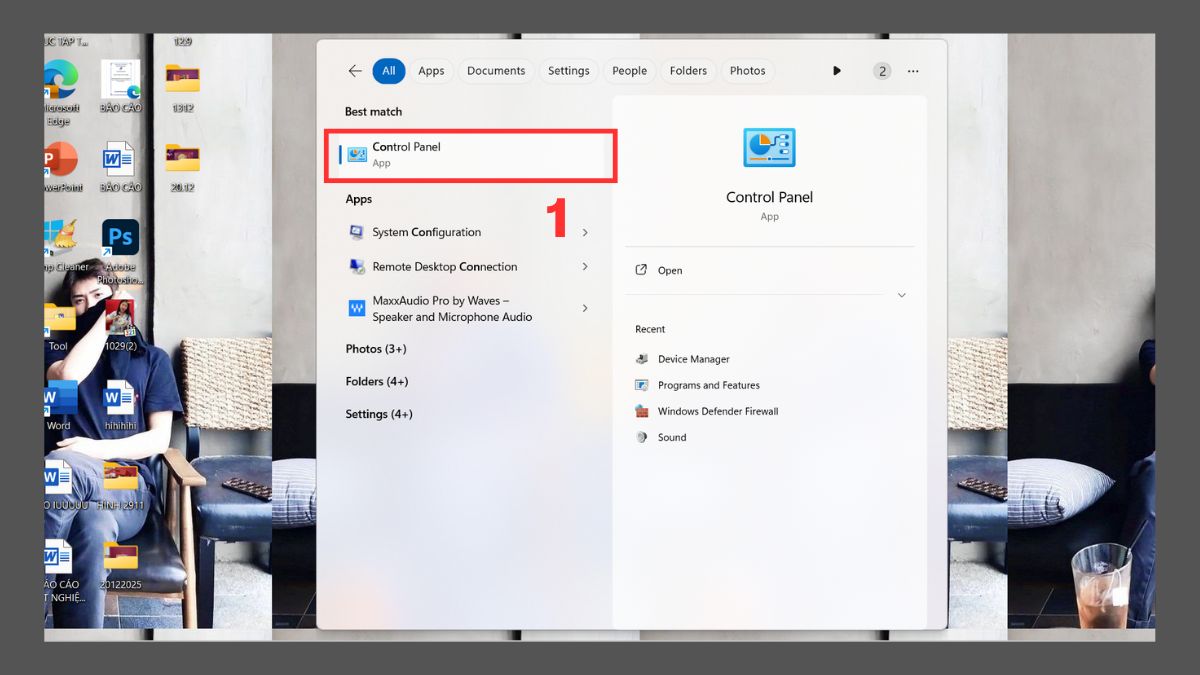Open the hihihihi Word document on desktop
The width and height of the screenshot is (1200, 675).
pyautogui.click(x=120, y=406)
